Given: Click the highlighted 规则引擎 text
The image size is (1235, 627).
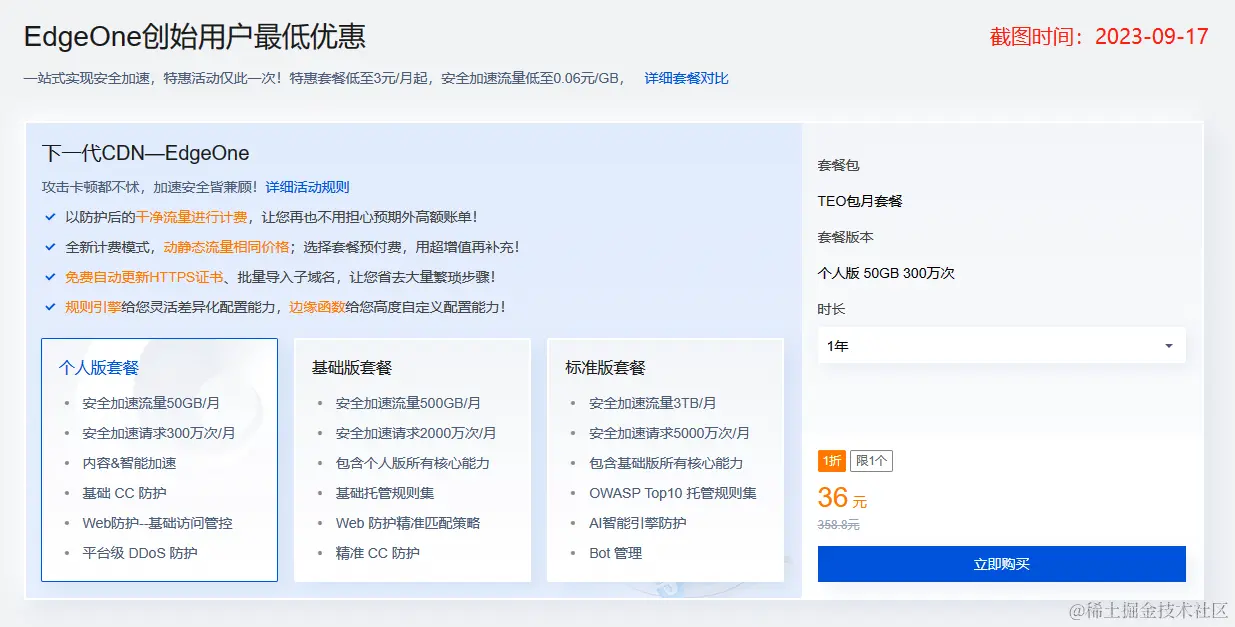Looking at the screenshot, I should click(93, 307).
